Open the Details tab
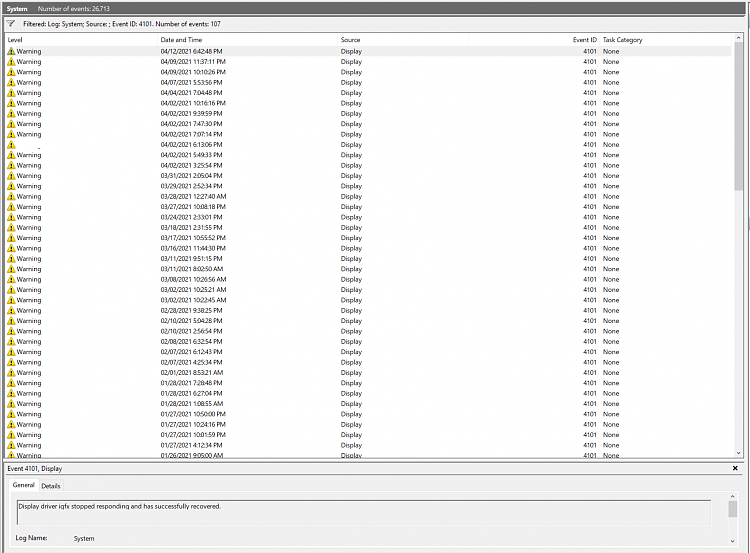This screenshot has width=750, height=553. tap(51, 486)
